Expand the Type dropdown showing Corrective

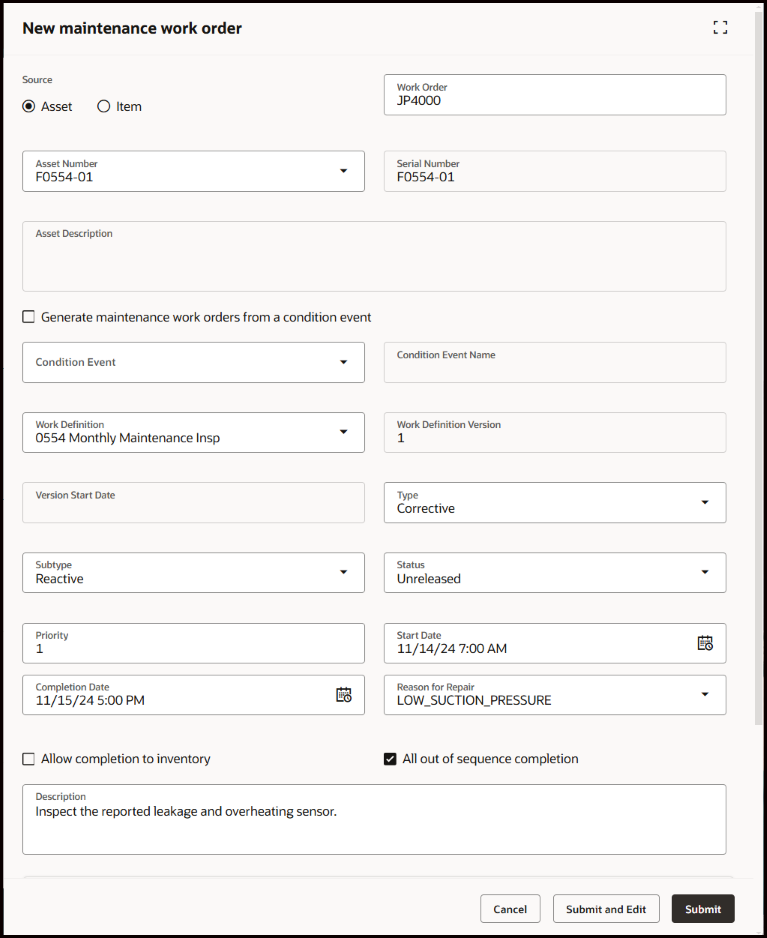click(x=705, y=502)
